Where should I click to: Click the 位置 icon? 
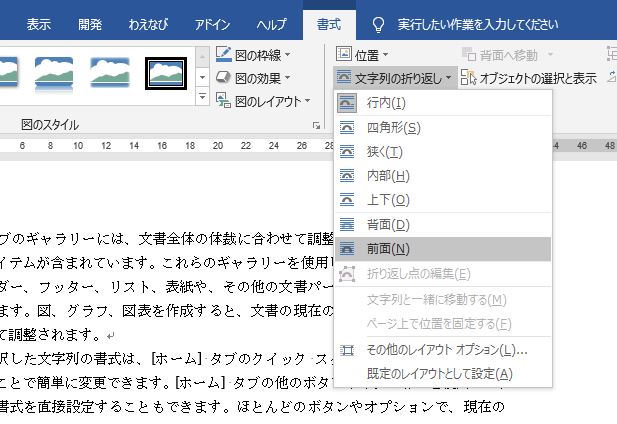344,54
